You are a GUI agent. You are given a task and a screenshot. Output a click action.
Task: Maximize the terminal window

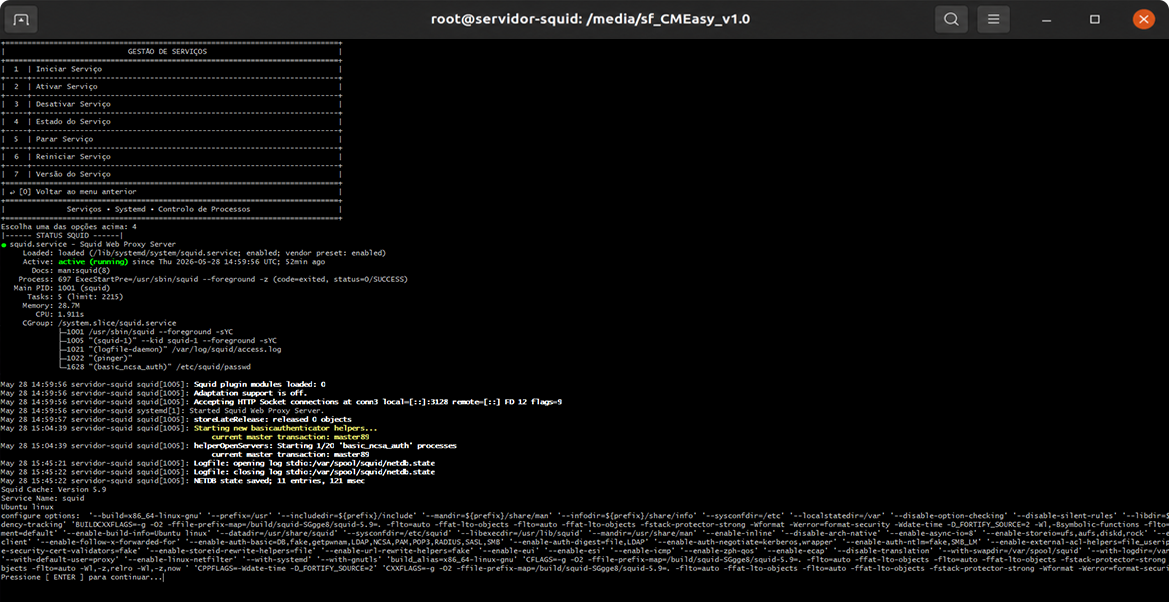(x=1095, y=19)
